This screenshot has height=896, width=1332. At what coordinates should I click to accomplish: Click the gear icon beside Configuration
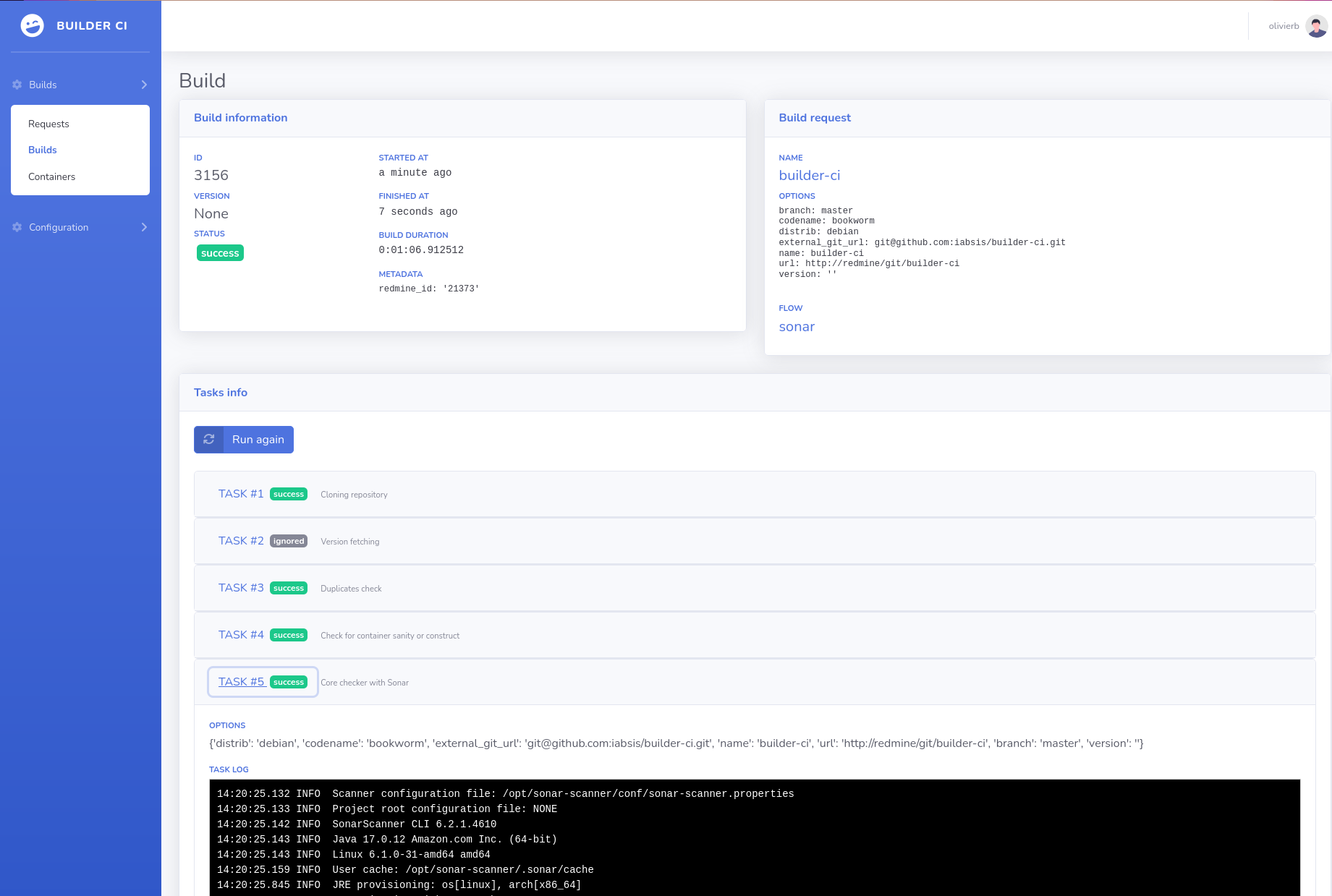click(x=17, y=227)
